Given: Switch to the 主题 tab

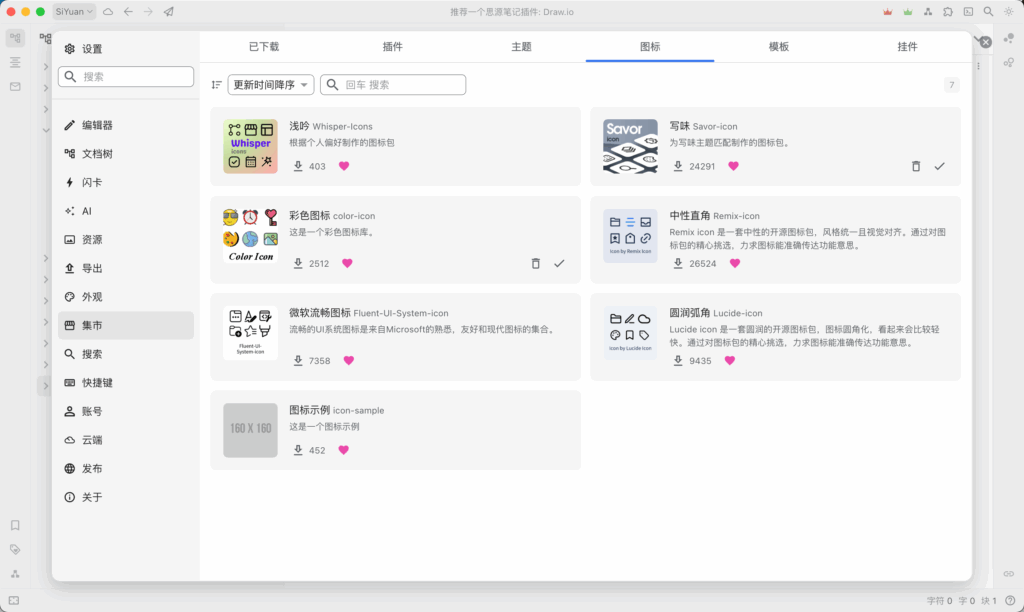Looking at the screenshot, I should click(x=521, y=47).
